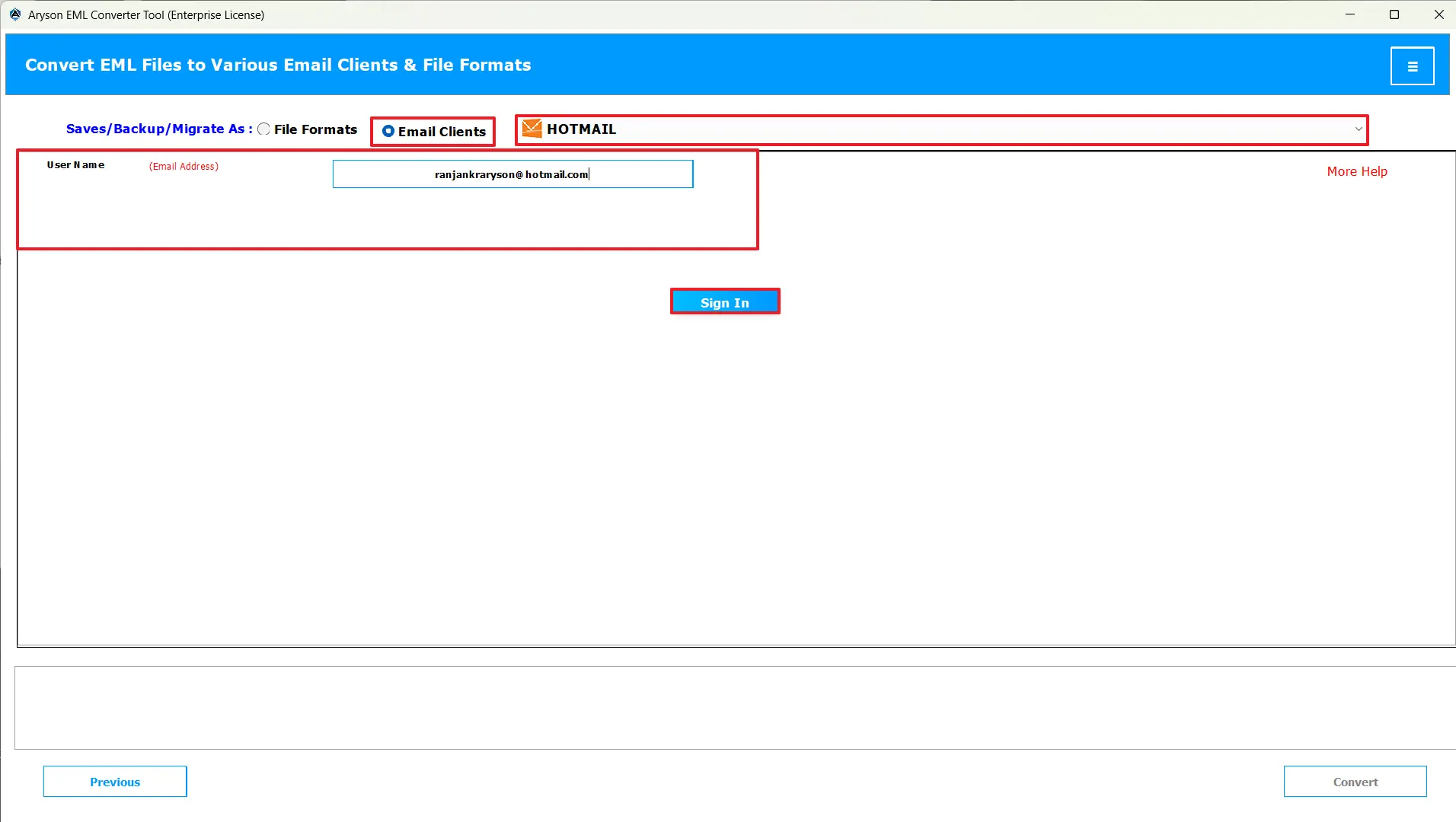Screen dimensions: 1456x822
Task: Open the More Help link
Action: tap(1357, 171)
